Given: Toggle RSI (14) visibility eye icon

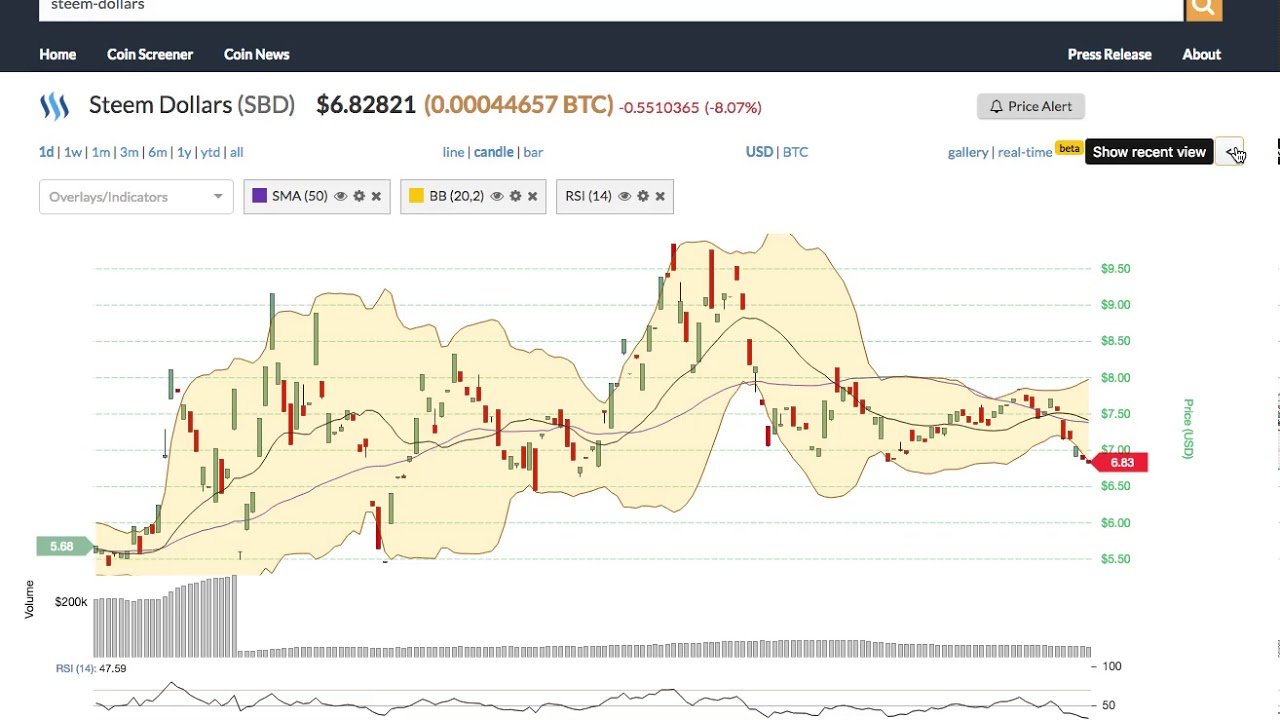Looking at the screenshot, I should pyautogui.click(x=624, y=196).
